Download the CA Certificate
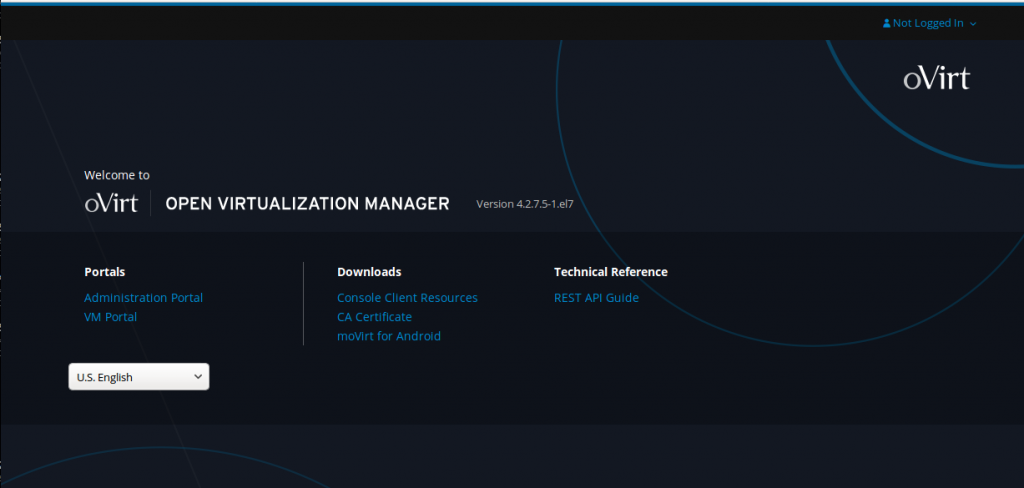 [374, 317]
